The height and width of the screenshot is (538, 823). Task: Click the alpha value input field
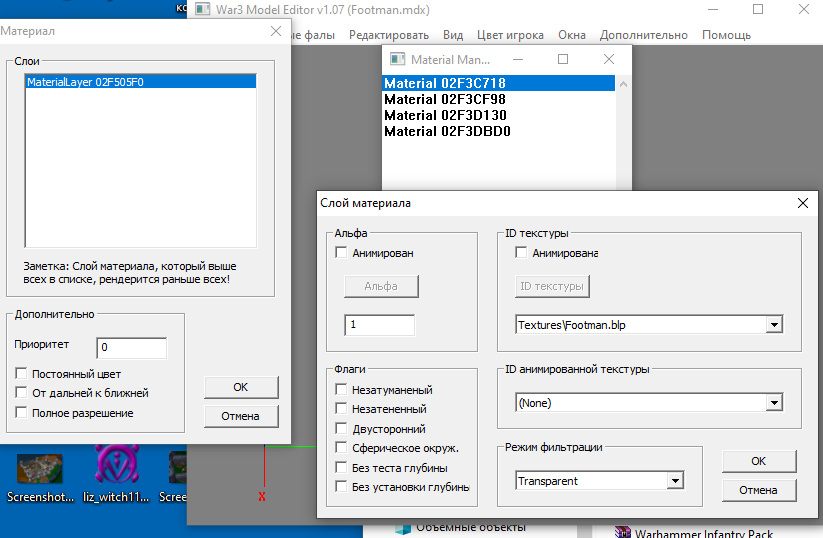tap(379, 325)
